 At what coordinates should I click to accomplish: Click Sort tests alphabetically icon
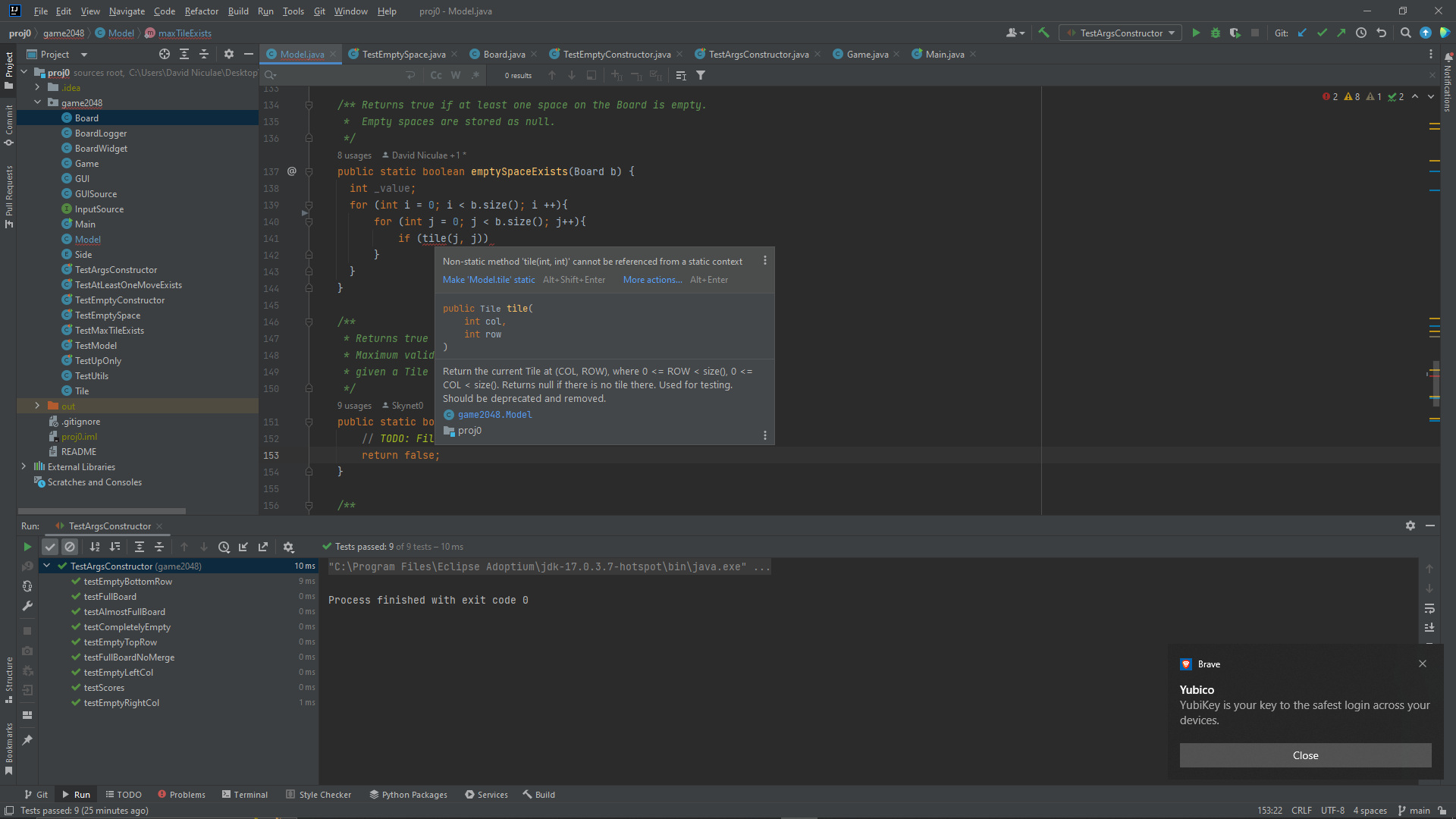click(95, 547)
